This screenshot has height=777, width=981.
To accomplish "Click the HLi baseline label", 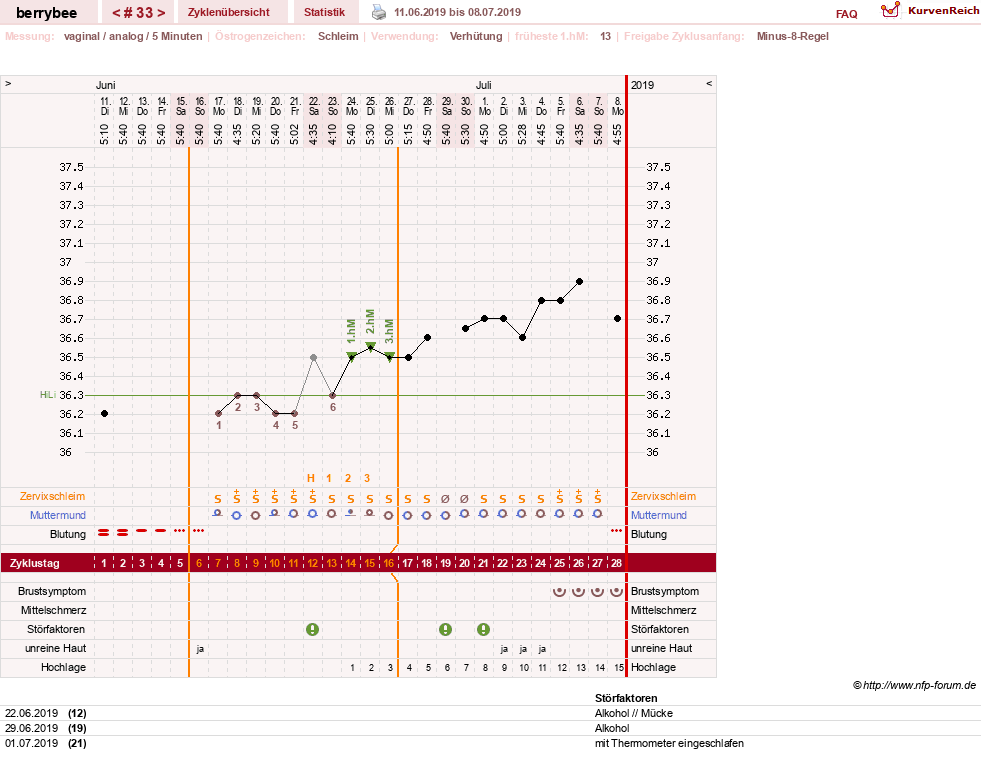I will [48, 395].
